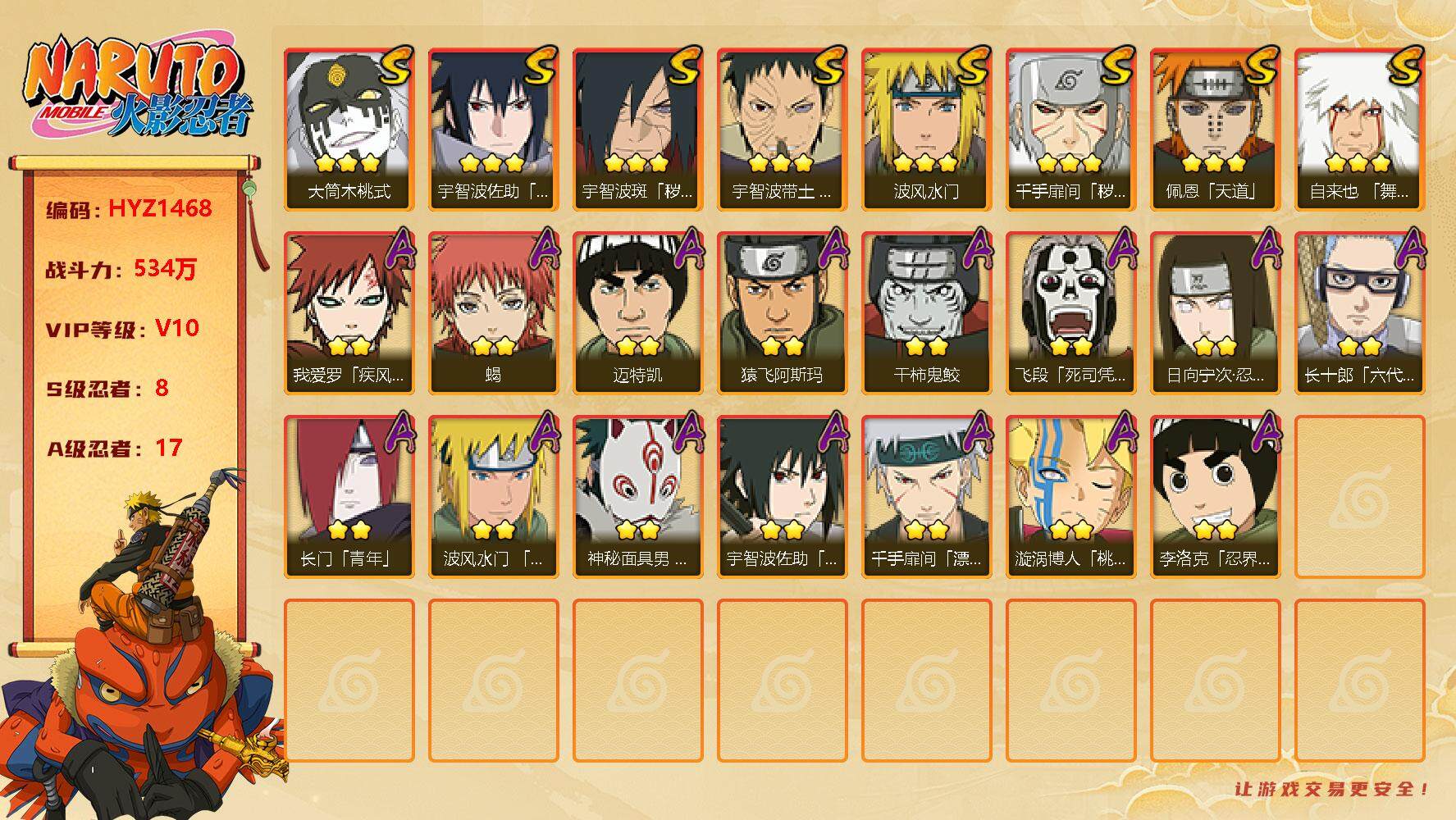Screen dimensions: 1456x820
Task: Open the 佩恩「天道」 ninja card
Action: click(x=1216, y=130)
